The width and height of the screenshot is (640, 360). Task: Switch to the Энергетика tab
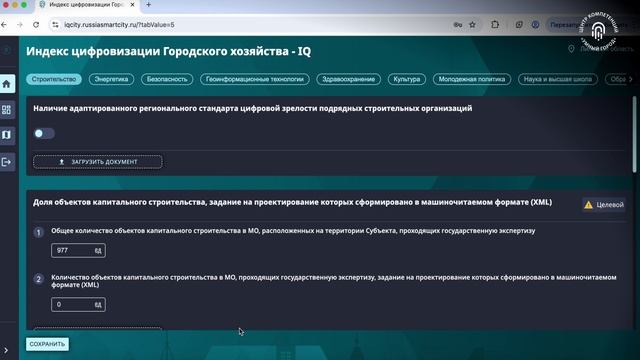pos(111,79)
